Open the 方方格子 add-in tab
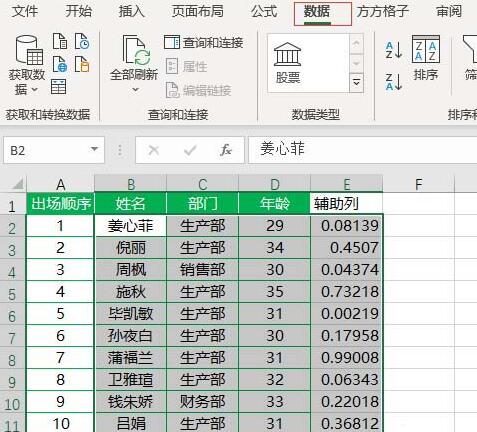The height and width of the screenshot is (432, 477). point(382,12)
